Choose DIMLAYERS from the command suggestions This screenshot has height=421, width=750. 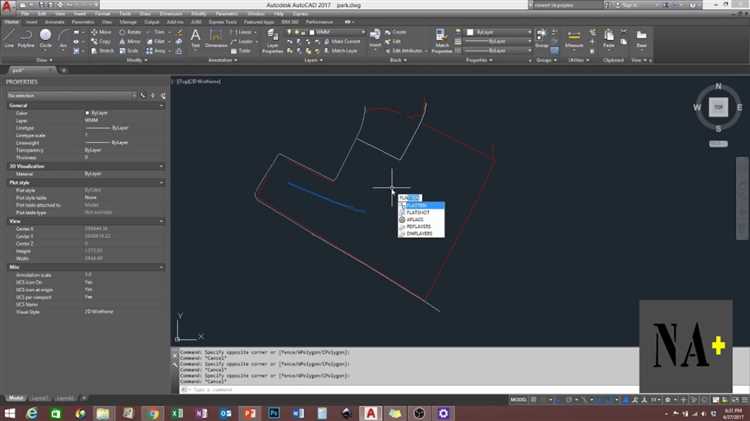(421, 233)
